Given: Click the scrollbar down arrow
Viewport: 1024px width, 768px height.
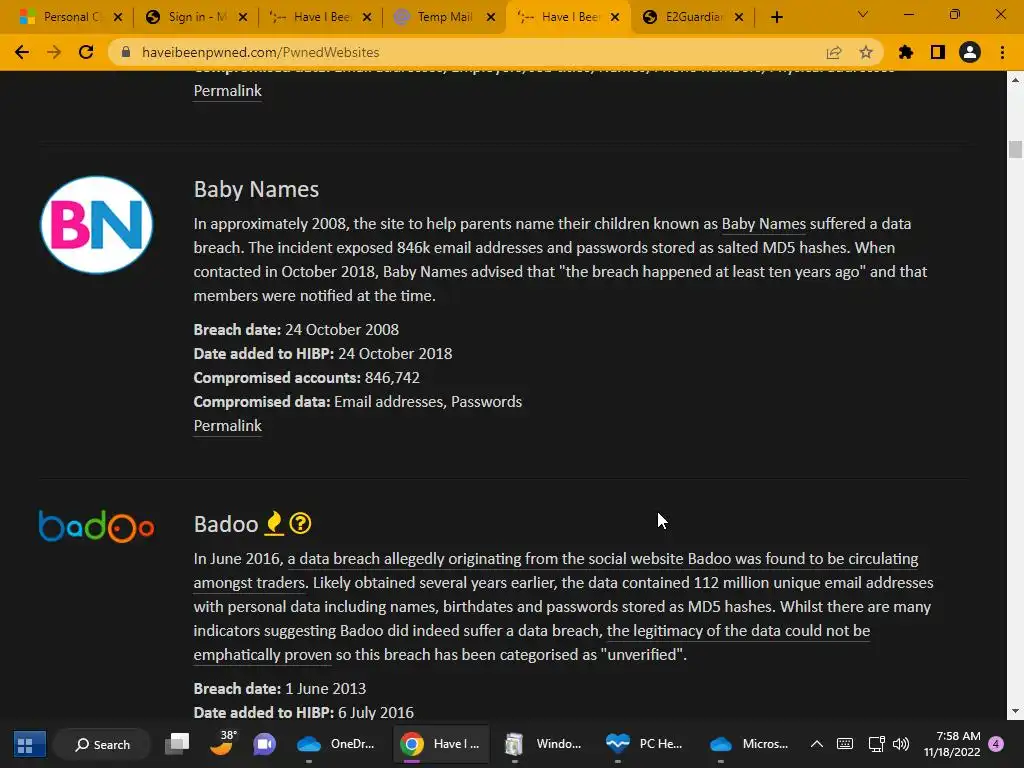Looking at the screenshot, I should click(x=1015, y=711).
